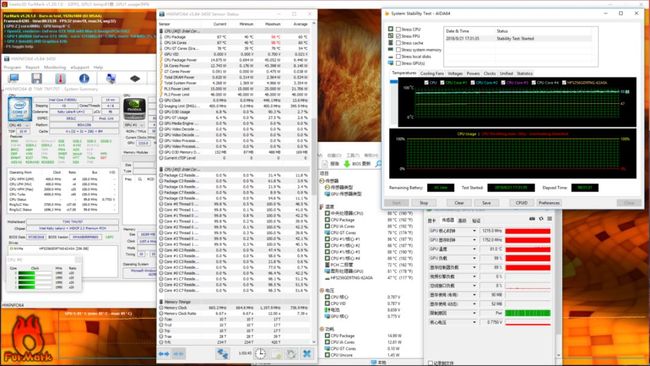The width and height of the screenshot is (650, 366).
Task: Toggle the CPU graph checkbox in AIDA64 temperatures
Action: (427, 82)
